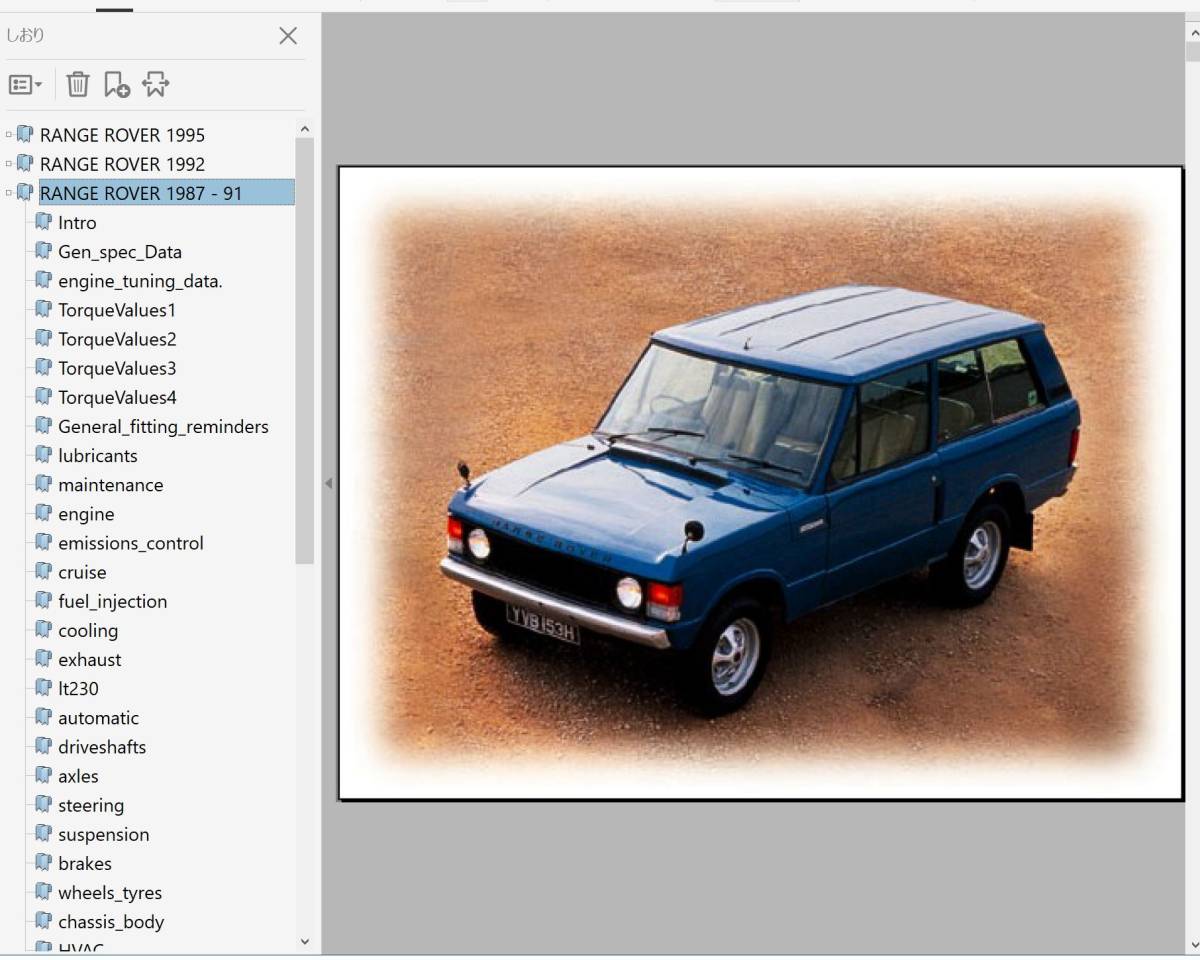Open the exhaust bookmark
This screenshot has width=1200, height=960.
point(90,660)
